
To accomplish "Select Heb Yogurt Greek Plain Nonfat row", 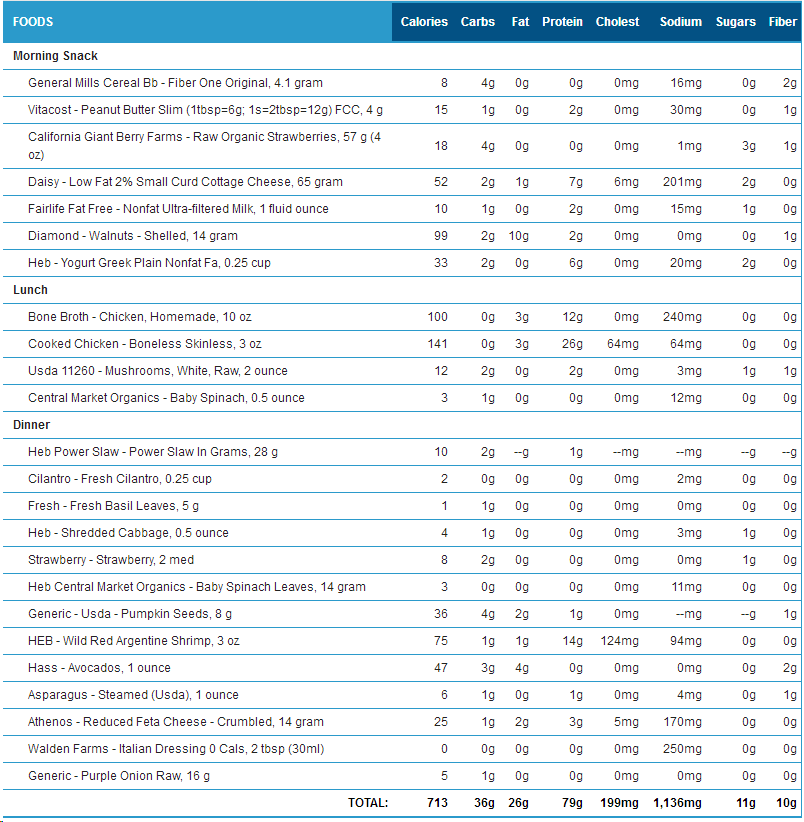I will coord(402,263).
